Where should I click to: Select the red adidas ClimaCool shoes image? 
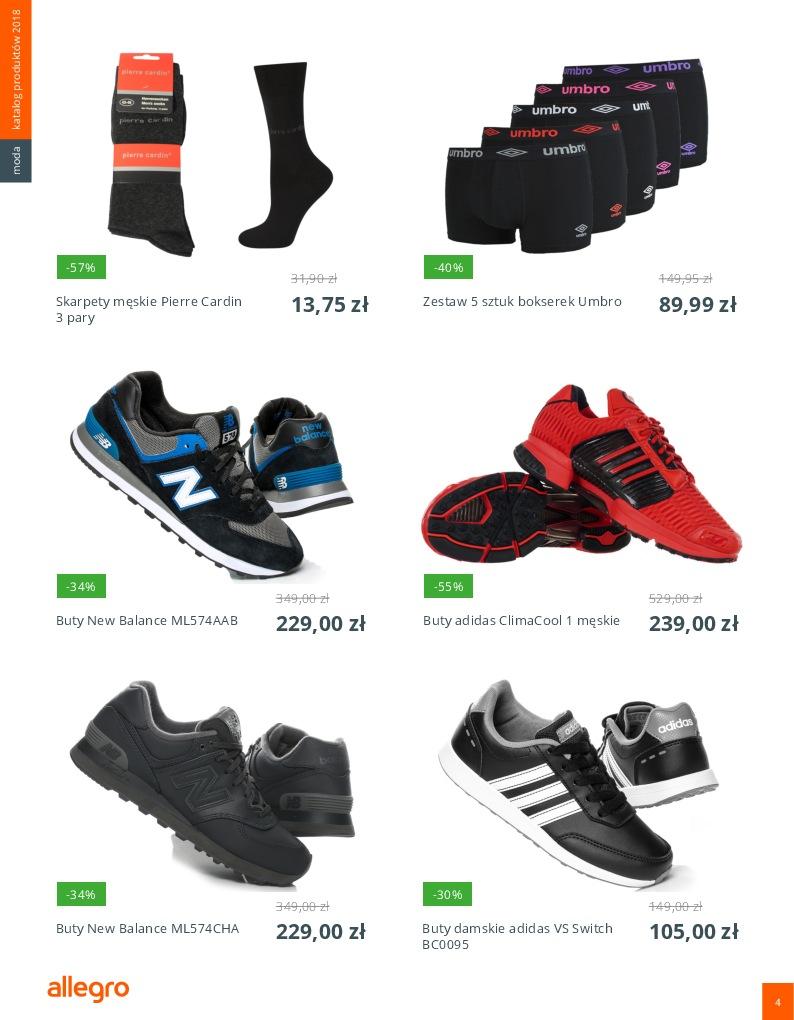pyautogui.click(x=582, y=473)
